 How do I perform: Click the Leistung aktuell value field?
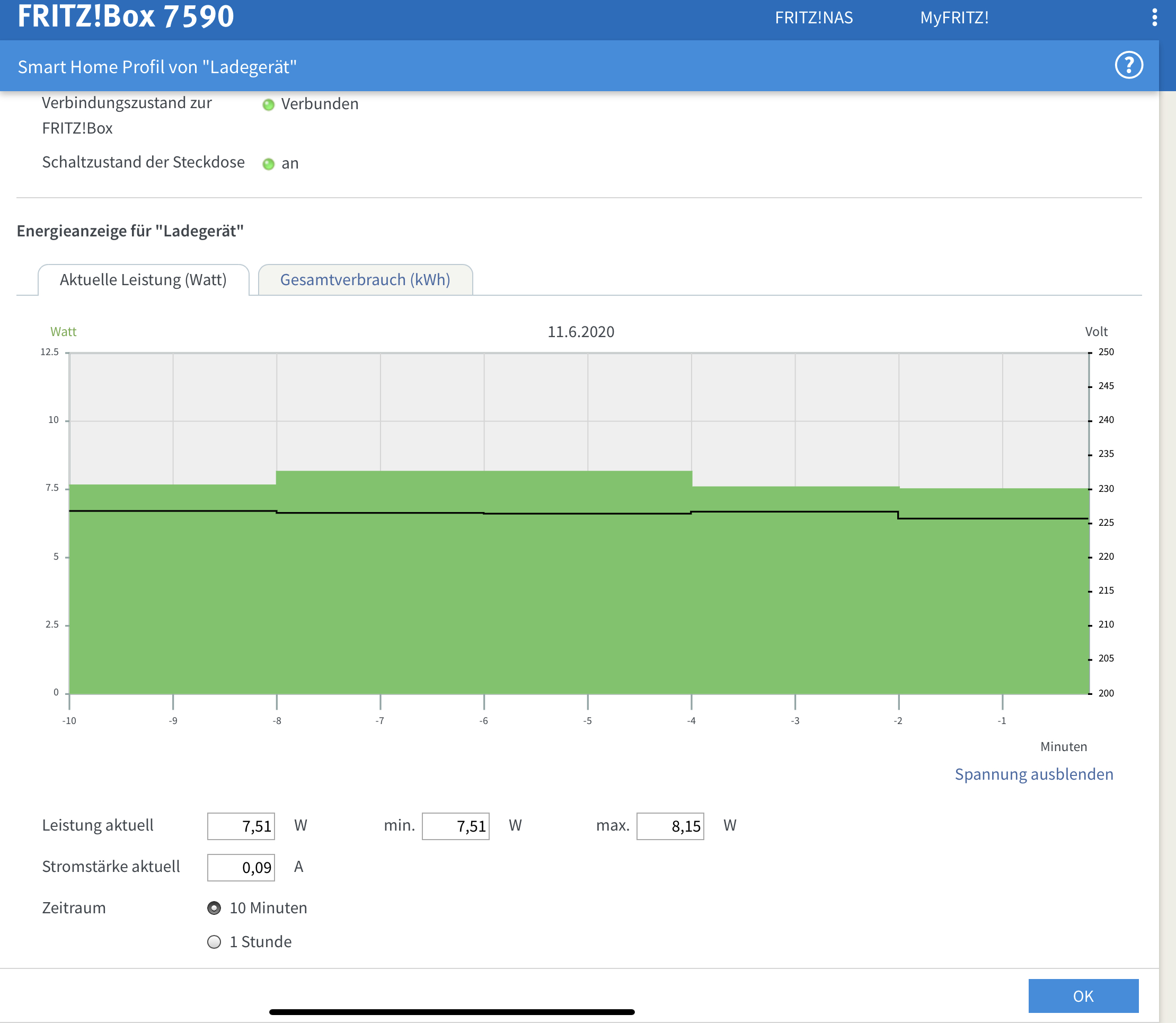click(x=241, y=826)
